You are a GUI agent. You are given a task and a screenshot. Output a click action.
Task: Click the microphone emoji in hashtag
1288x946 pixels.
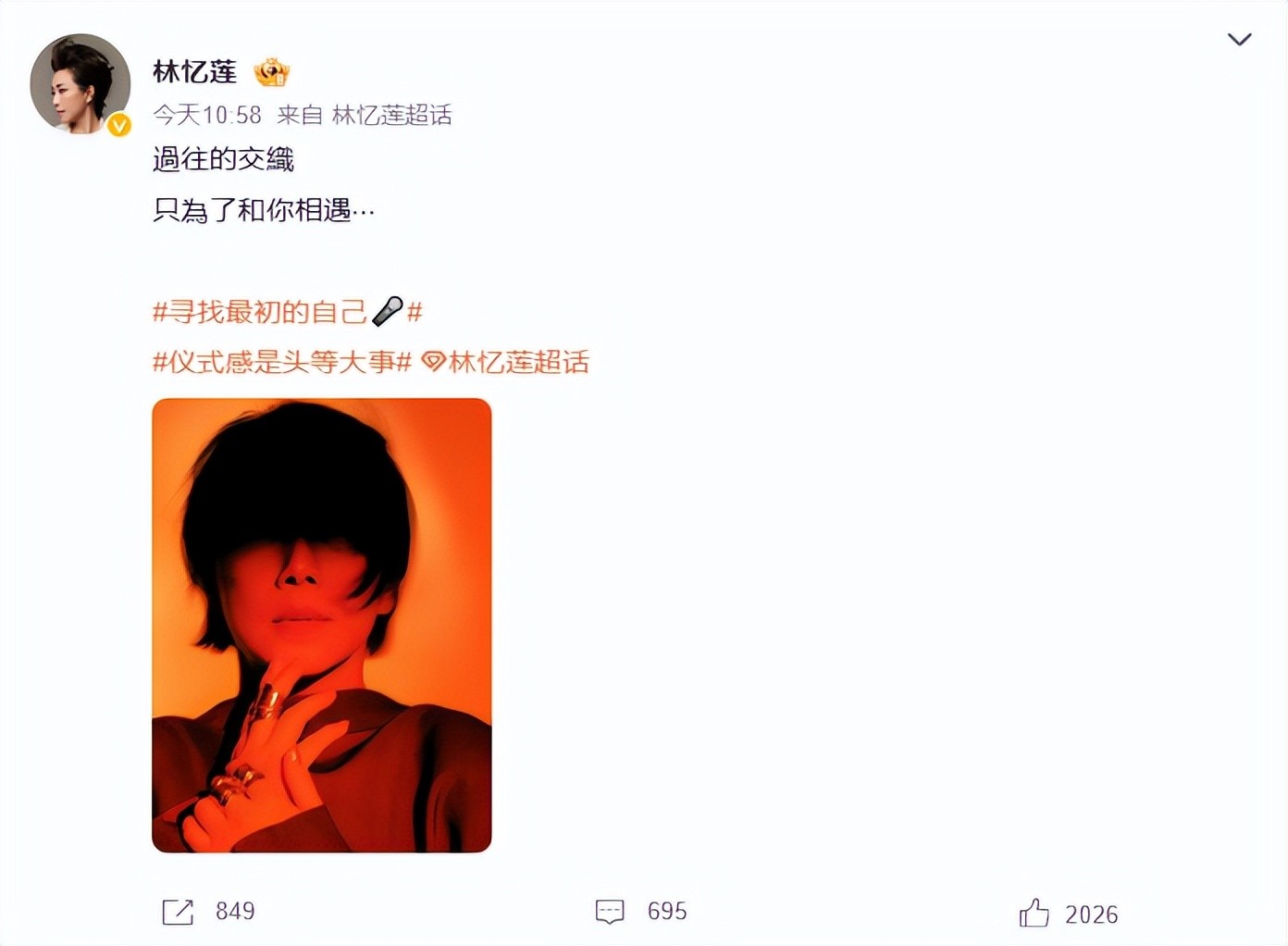tap(387, 311)
